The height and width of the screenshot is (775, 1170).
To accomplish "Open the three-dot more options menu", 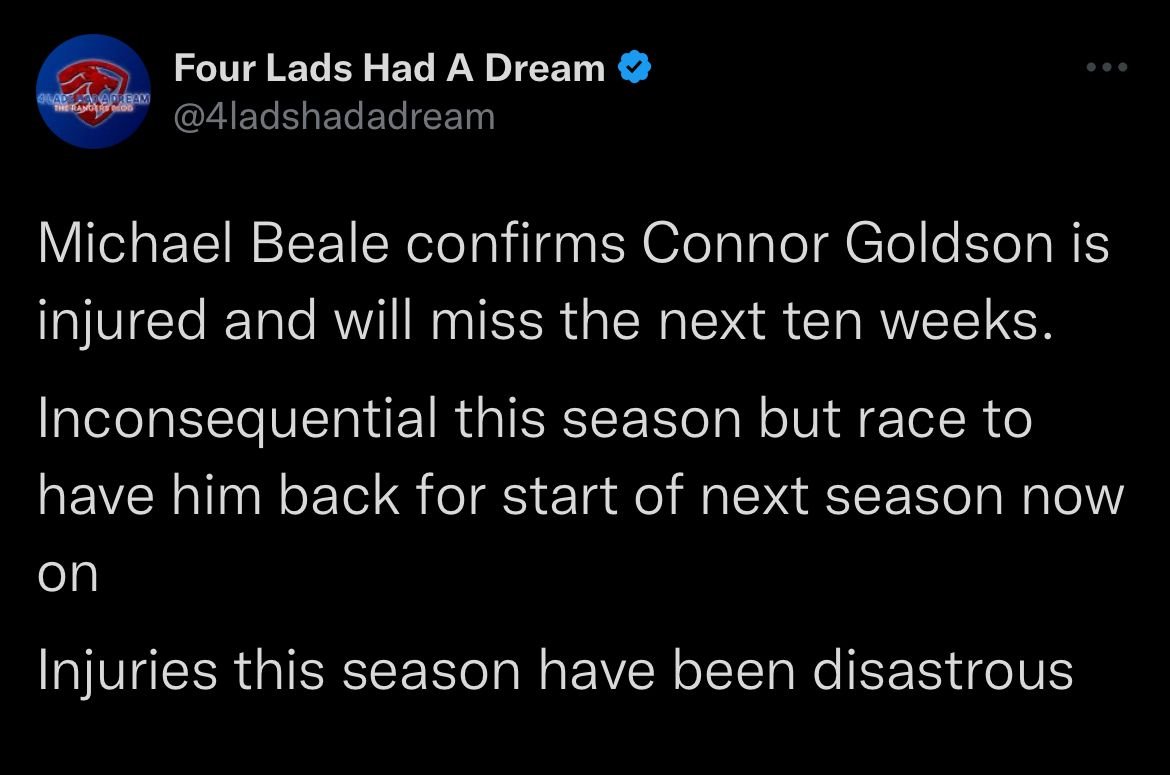I will pyautogui.click(x=1107, y=68).
